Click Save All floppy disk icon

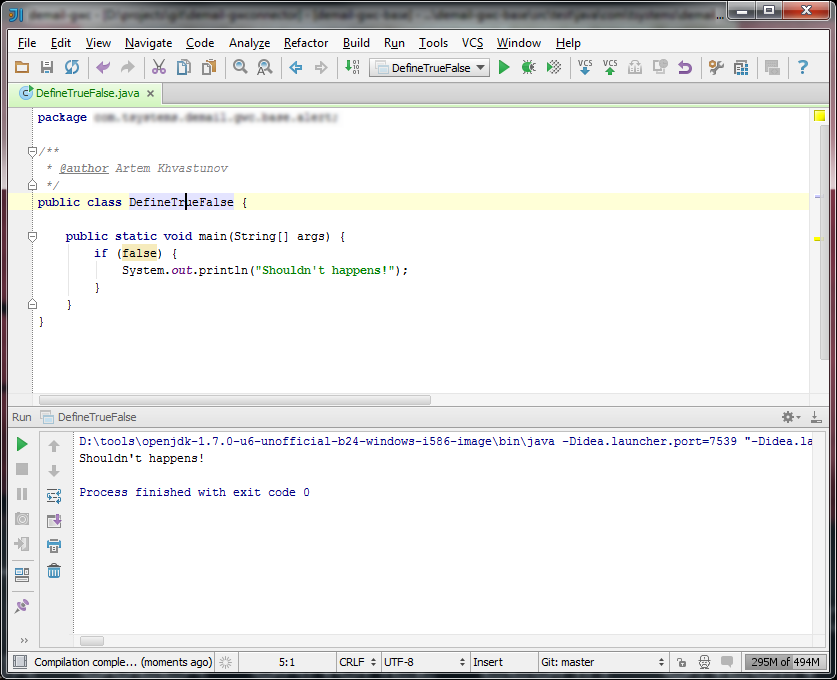click(47, 67)
